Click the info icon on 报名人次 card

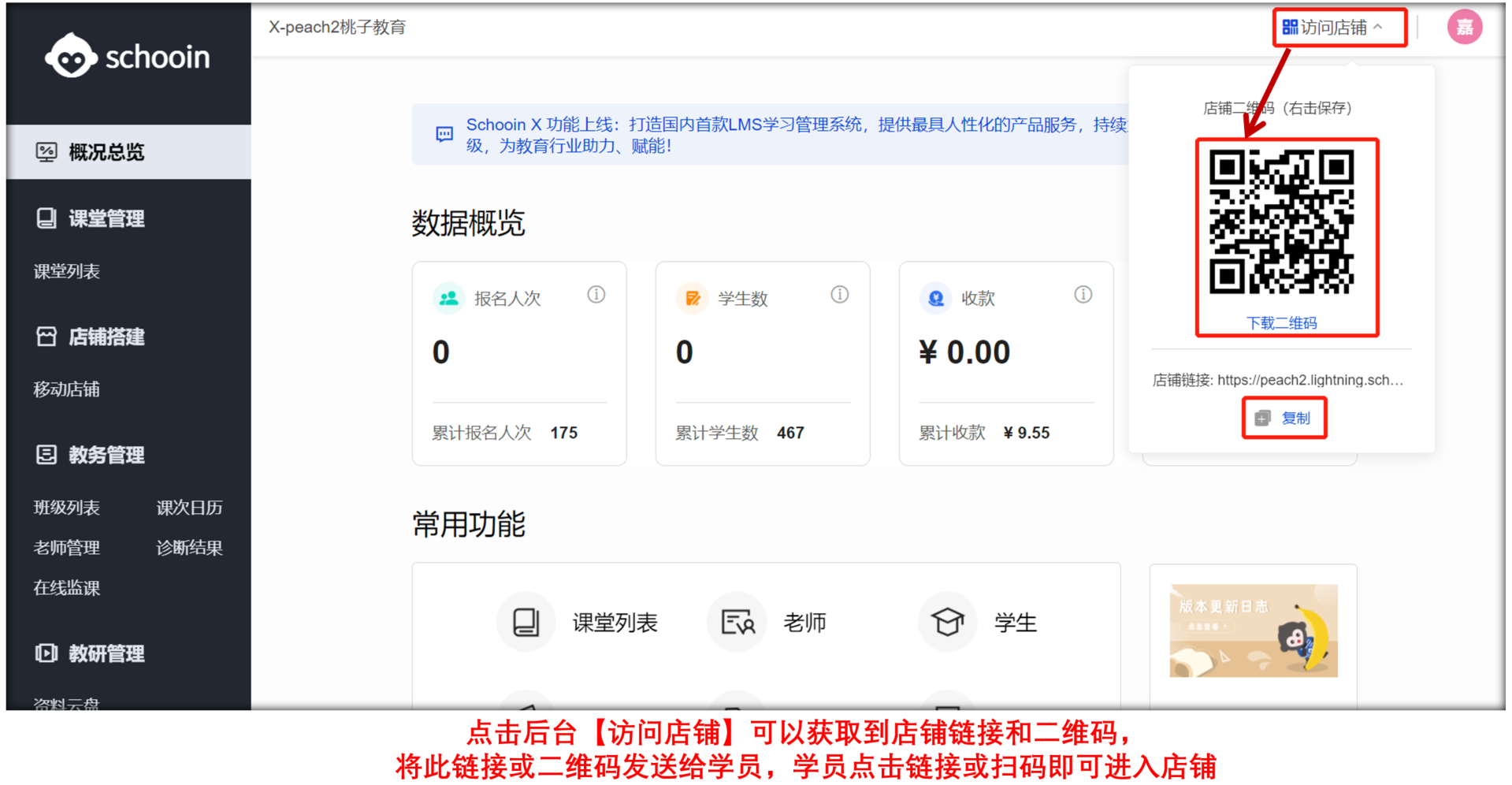(596, 295)
